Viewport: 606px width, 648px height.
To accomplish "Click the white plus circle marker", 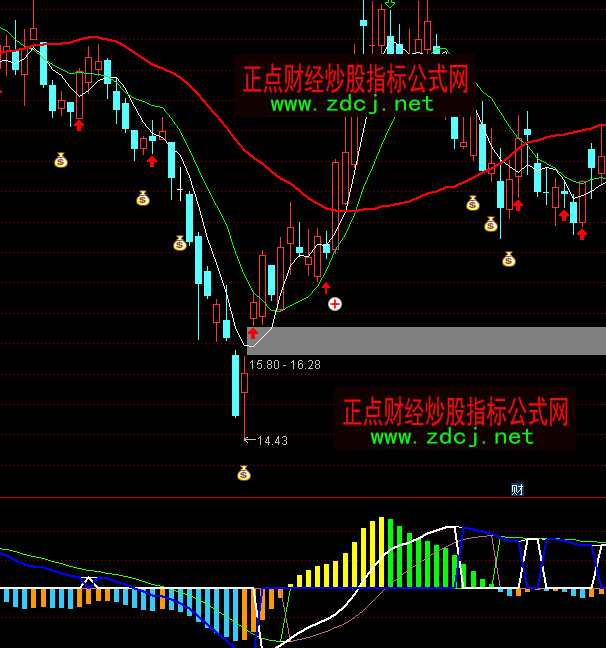I will tap(335, 303).
